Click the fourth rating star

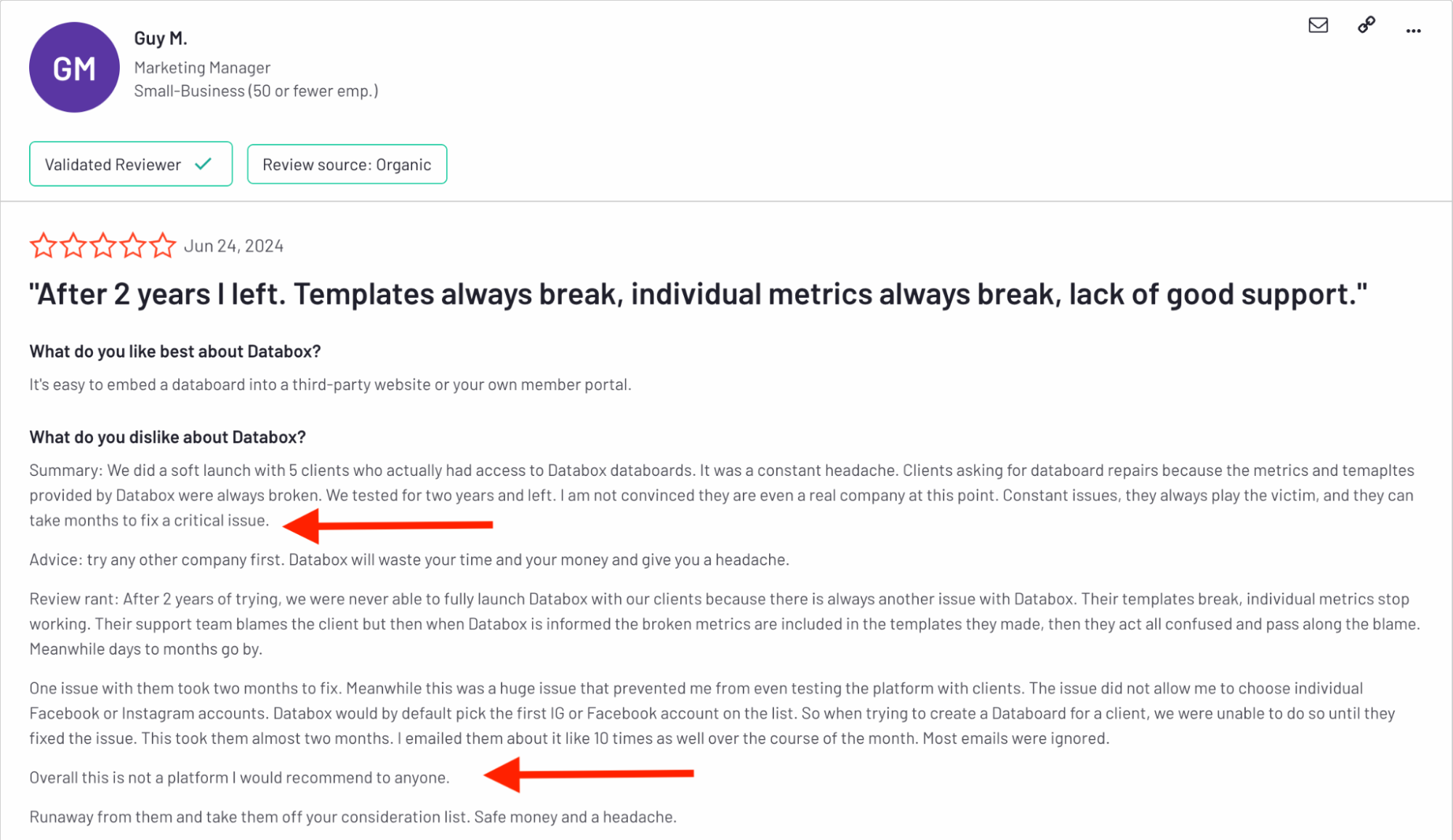coord(132,245)
